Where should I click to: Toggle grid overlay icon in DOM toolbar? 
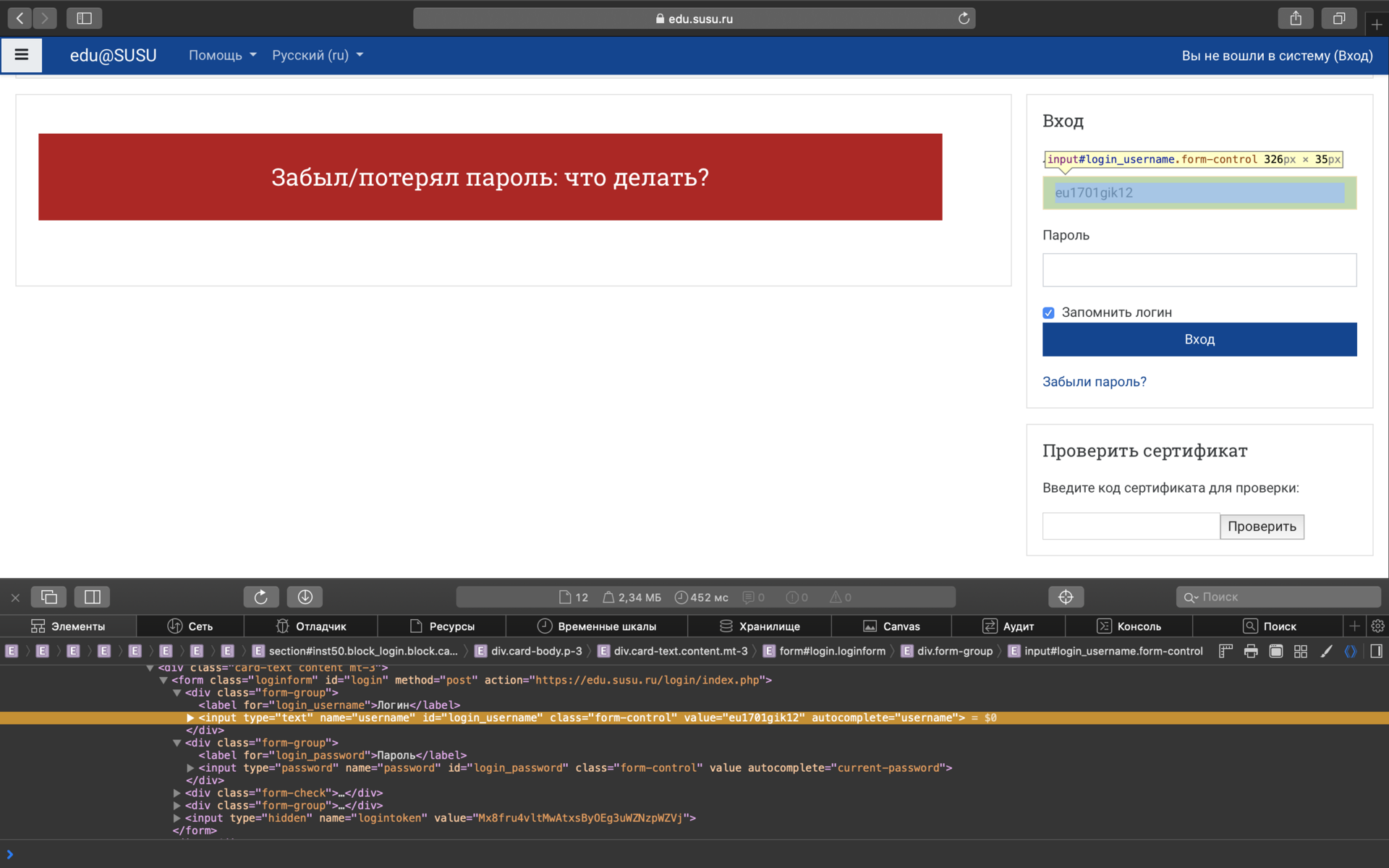(x=1301, y=651)
